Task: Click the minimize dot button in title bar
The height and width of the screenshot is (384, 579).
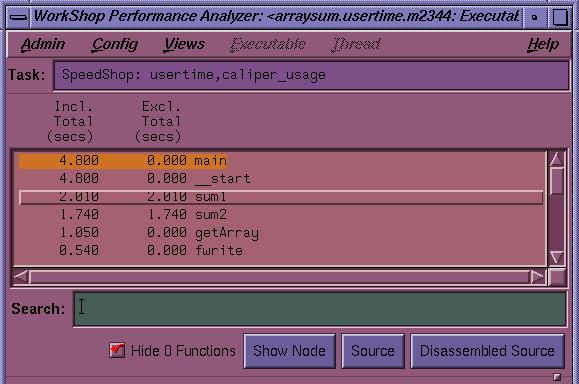Action: pos(534,17)
